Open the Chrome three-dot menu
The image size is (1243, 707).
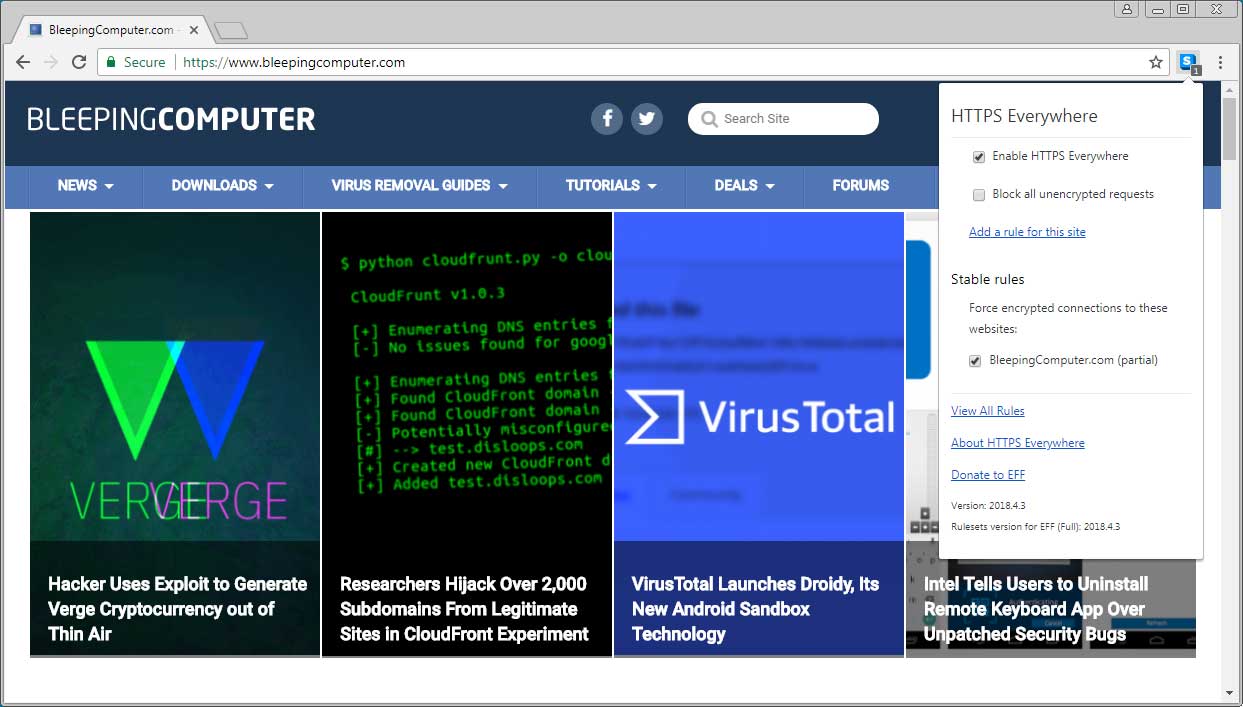1220,63
